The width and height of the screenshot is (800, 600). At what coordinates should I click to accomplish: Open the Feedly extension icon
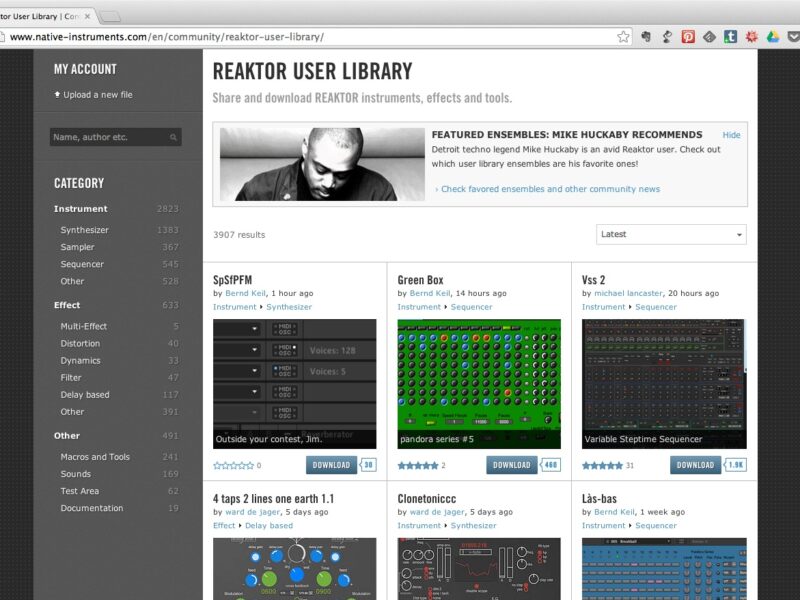coord(709,36)
